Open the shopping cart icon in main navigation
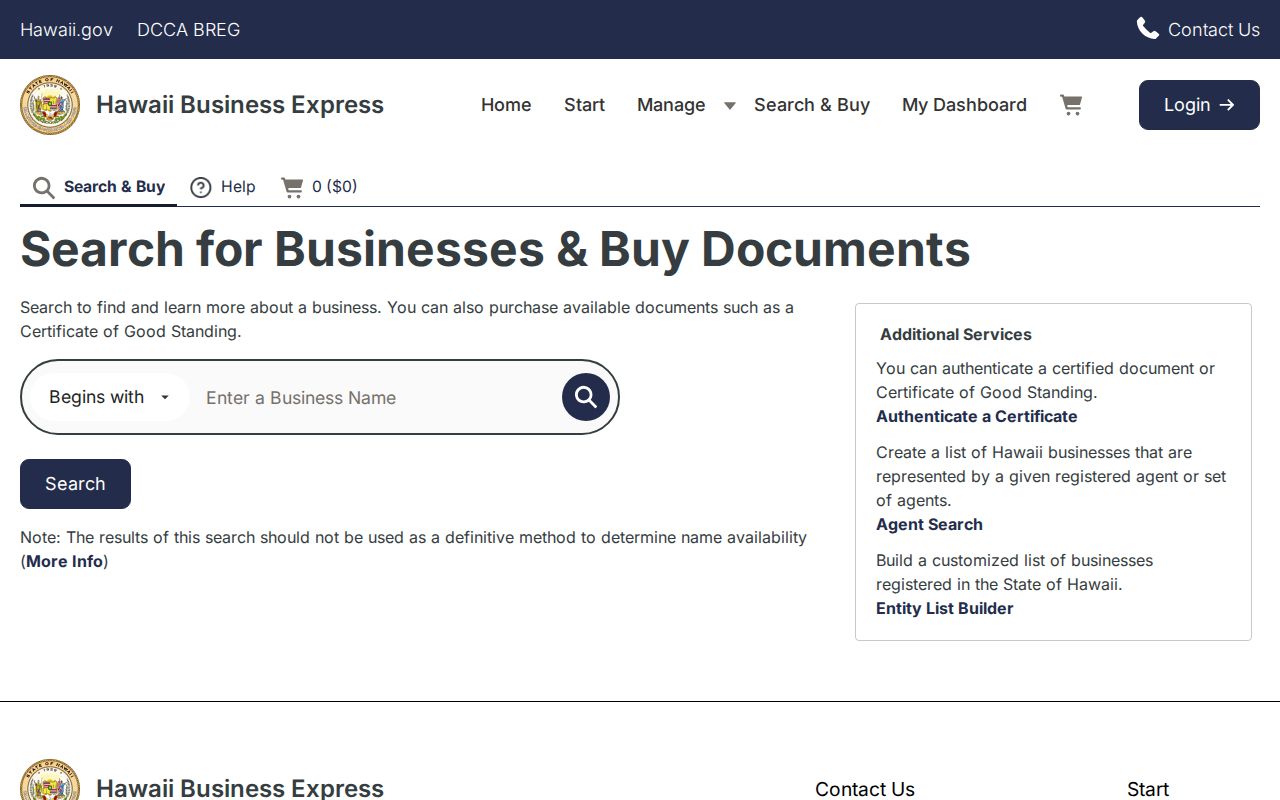The image size is (1280, 800). pyautogui.click(x=1071, y=105)
